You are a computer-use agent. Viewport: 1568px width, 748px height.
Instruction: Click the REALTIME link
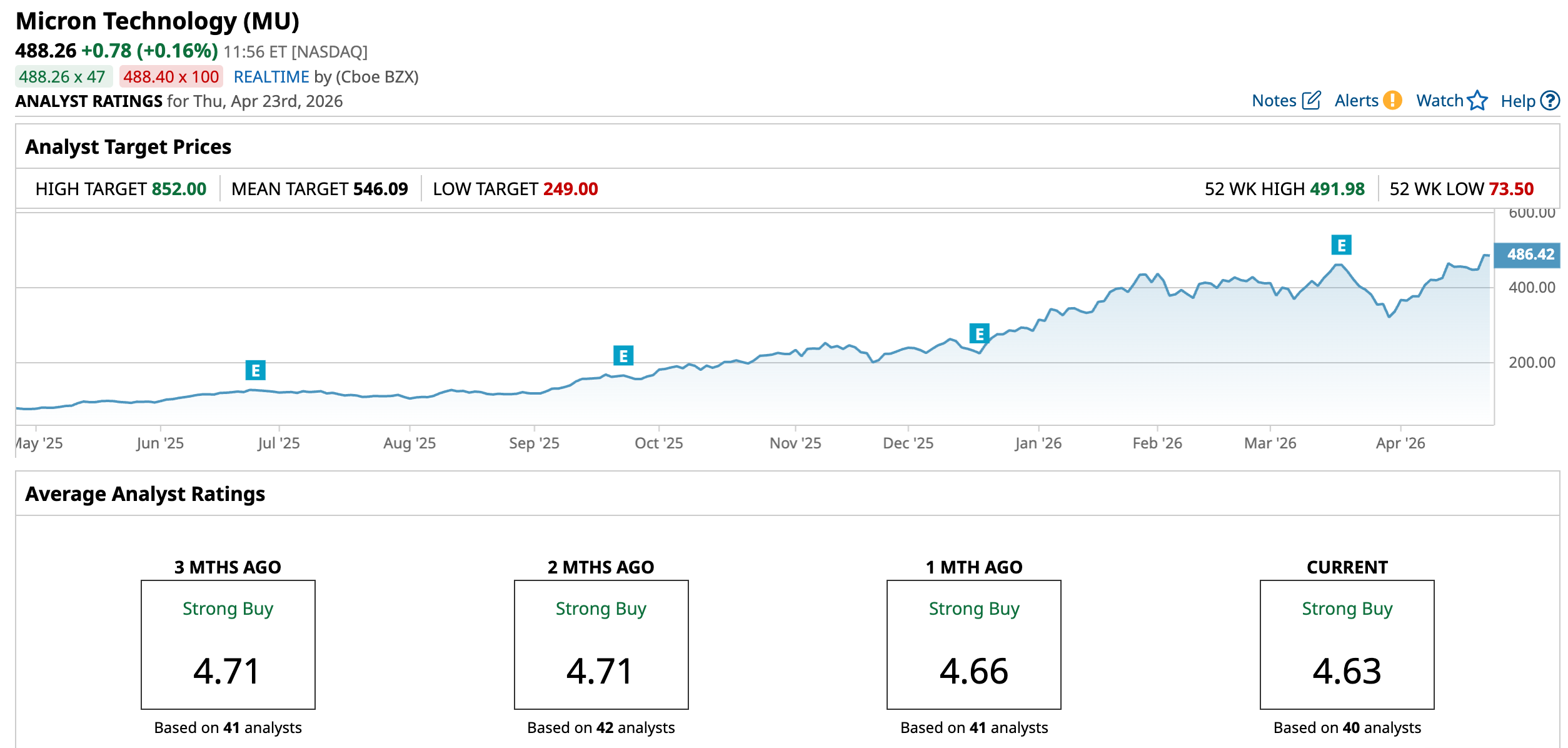click(271, 77)
